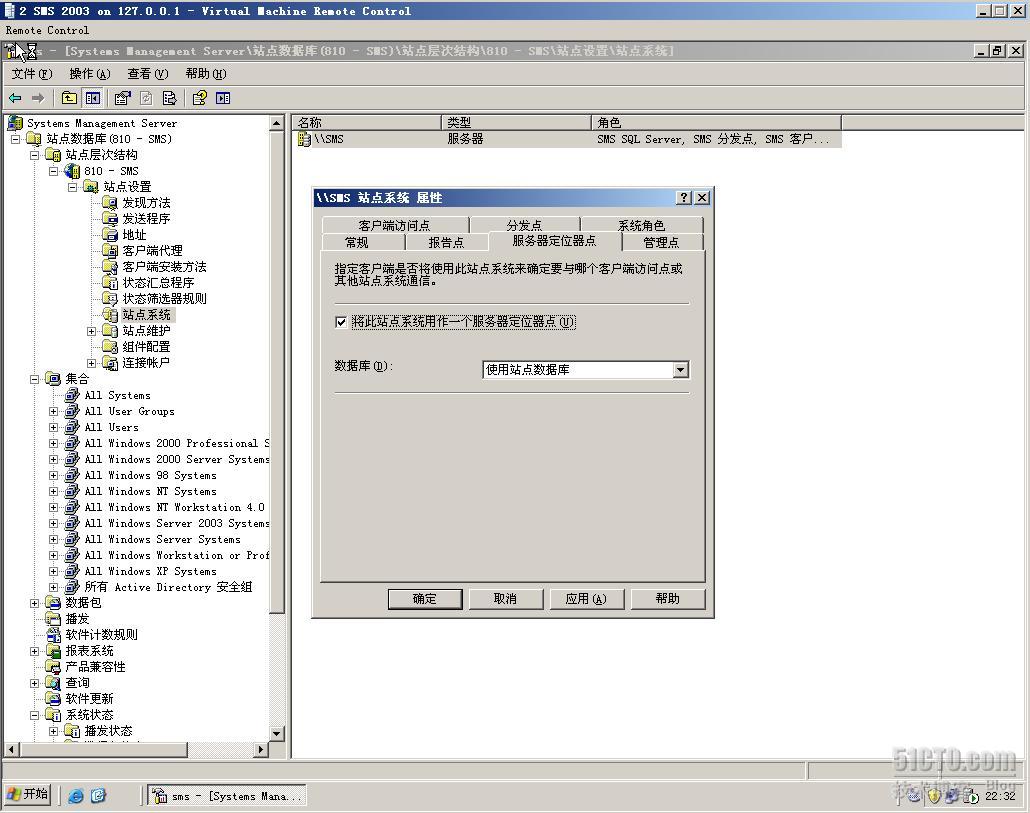Click the Back arrow toolbar icon
Screen dimensions: 1030x813
(x=15, y=98)
